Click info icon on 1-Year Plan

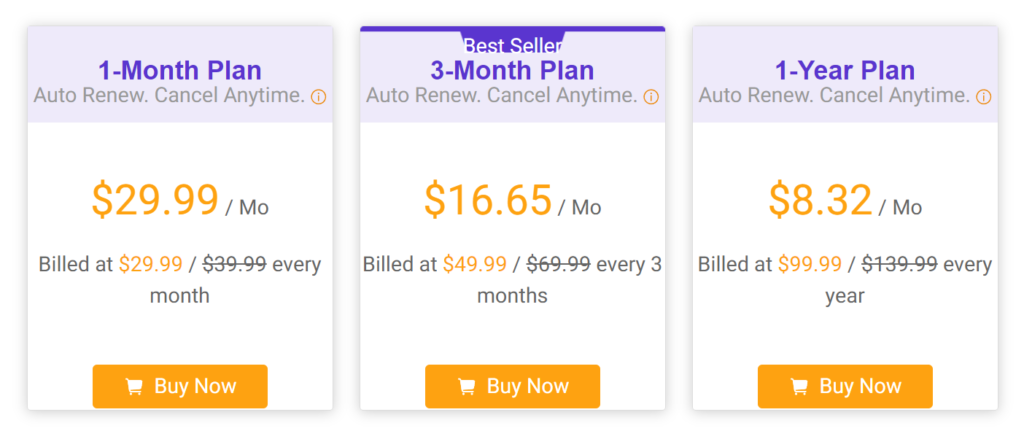pyautogui.click(x=984, y=97)
